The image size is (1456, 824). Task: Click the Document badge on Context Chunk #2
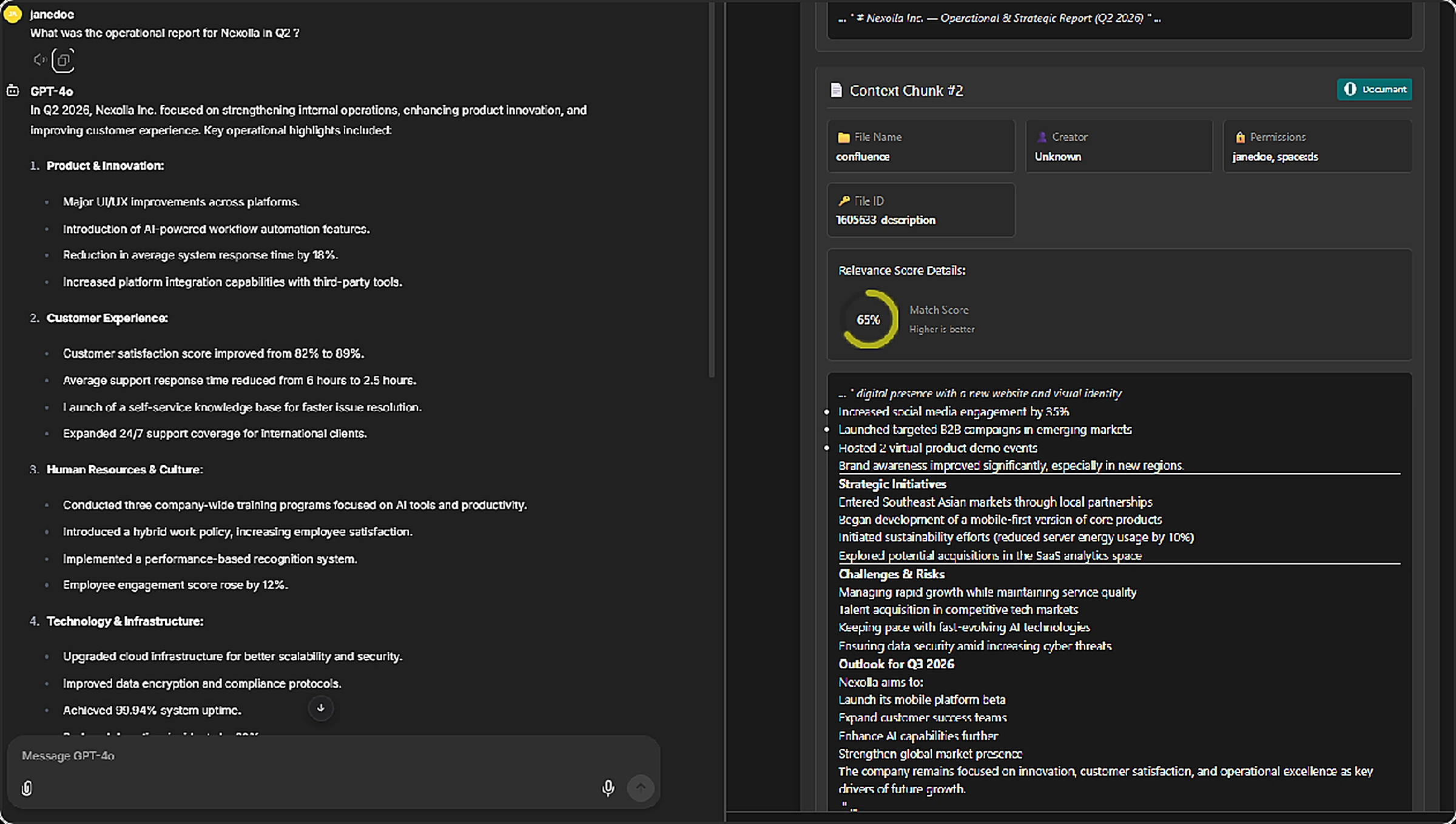pos(1374,89)
